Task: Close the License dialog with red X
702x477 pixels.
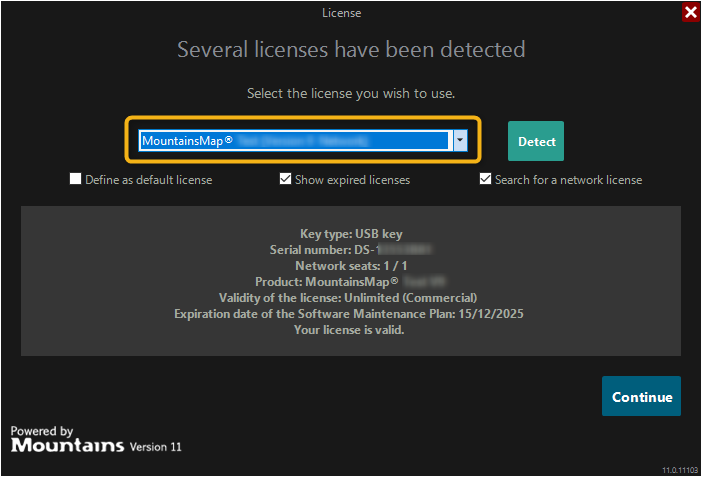Action: coord(691,12)
